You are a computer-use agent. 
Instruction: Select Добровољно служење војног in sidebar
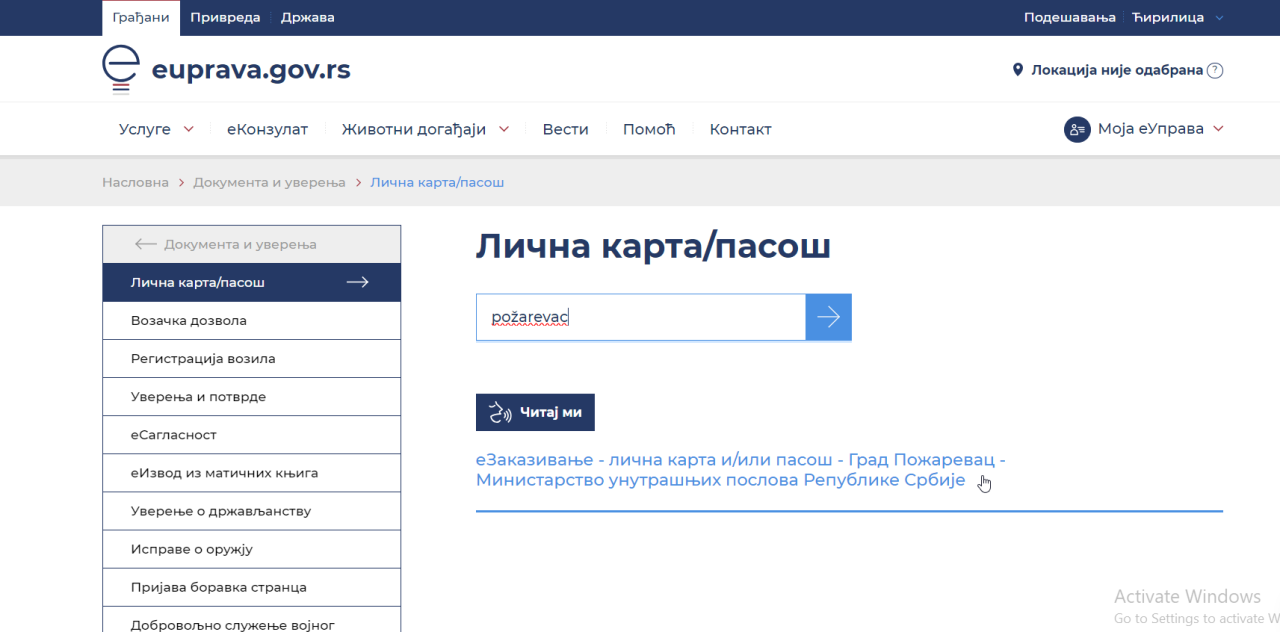click(x=252, y=620)
